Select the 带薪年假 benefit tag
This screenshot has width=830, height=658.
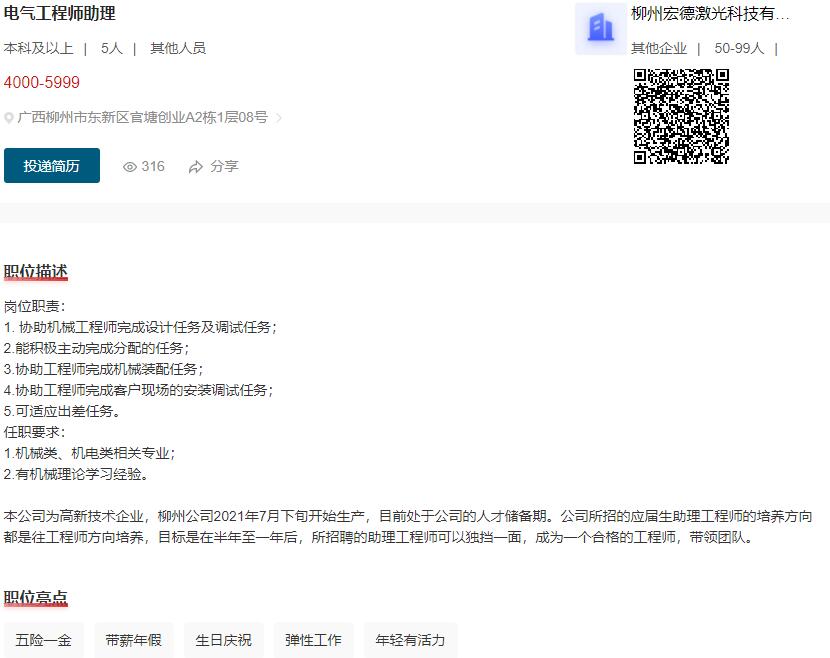[x=133, y=640]
